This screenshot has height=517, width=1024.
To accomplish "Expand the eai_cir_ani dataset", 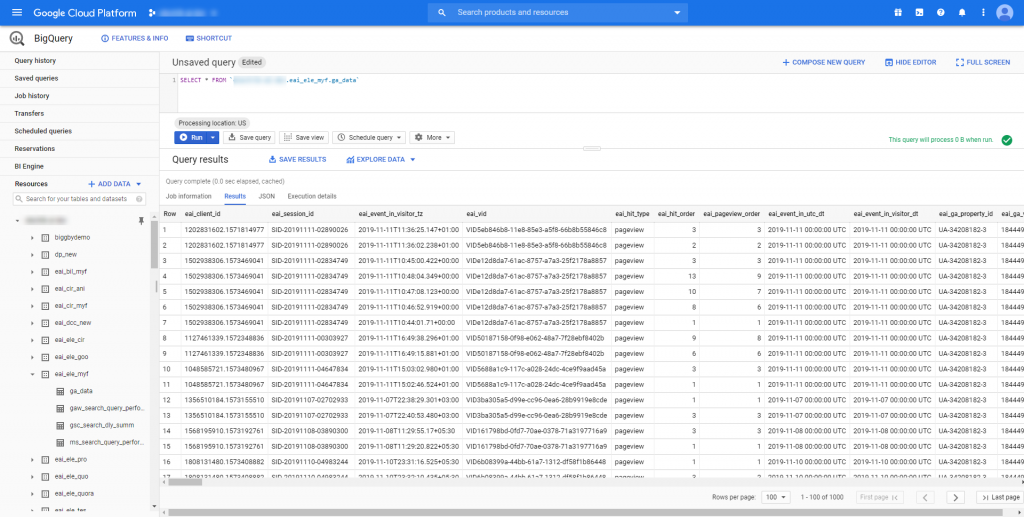I will [32, 289].
